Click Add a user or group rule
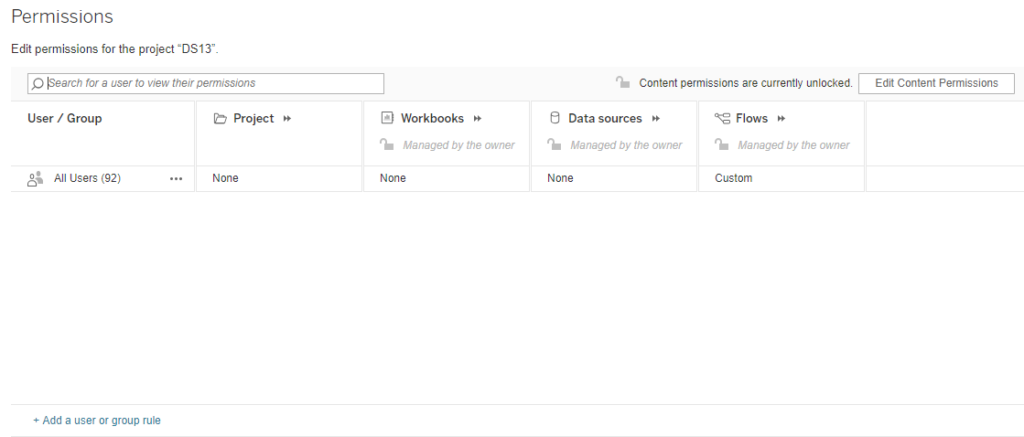Image resolution: width=1024 pixels, height=437 pixels. point(97,421)
